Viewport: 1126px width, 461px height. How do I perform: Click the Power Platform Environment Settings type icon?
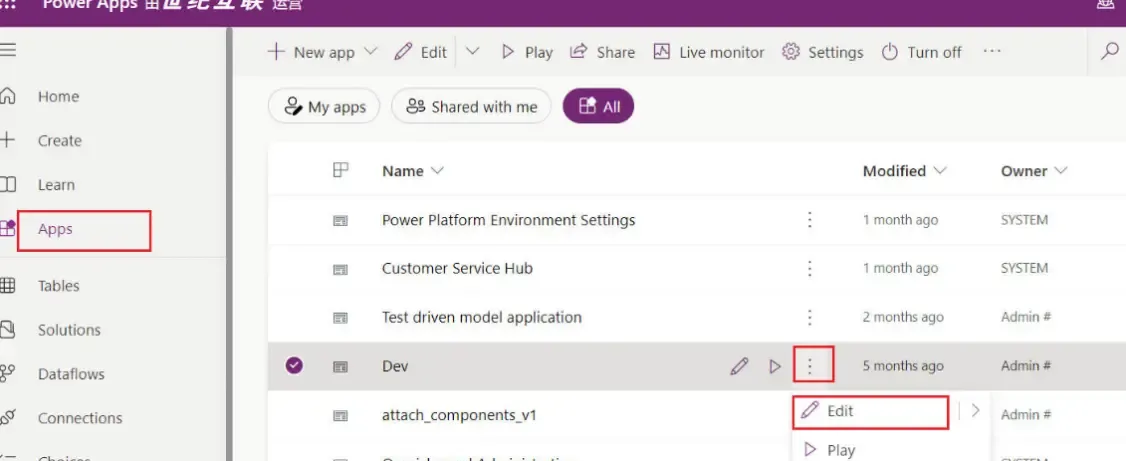pos(340,220)
